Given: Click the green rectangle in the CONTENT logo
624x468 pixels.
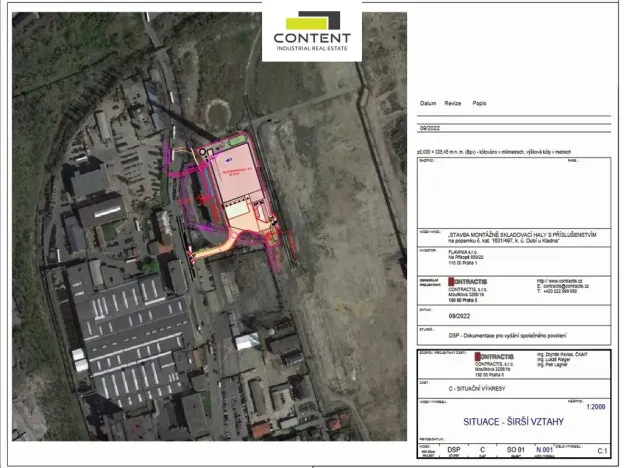Looking at the screenshot, I should [x=312, y=20].
